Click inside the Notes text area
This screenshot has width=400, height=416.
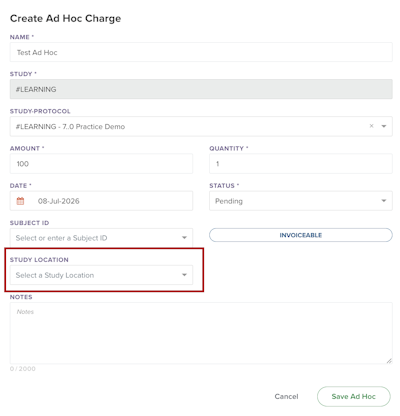(201, 333)
